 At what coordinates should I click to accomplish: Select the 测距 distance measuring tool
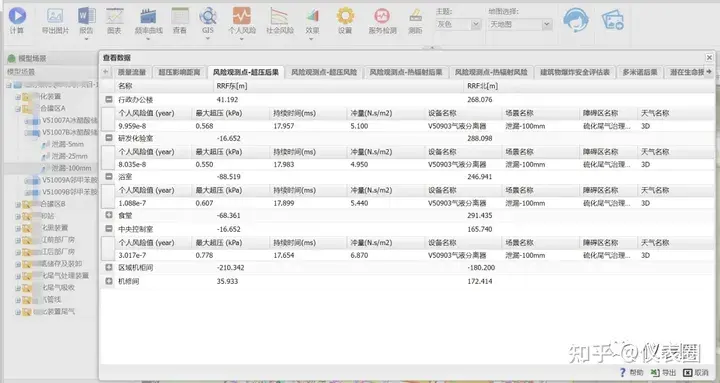coord(416,16)
